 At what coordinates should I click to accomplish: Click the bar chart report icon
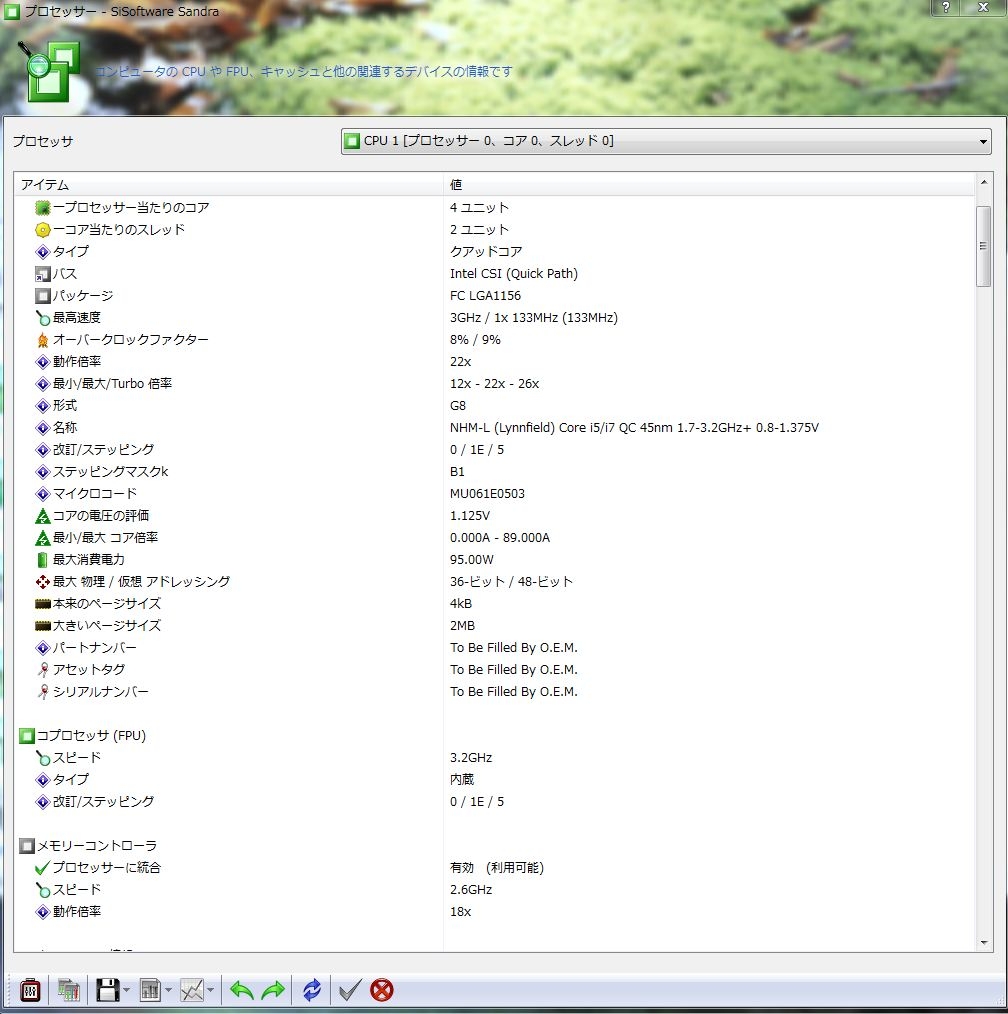pos(150,990)
